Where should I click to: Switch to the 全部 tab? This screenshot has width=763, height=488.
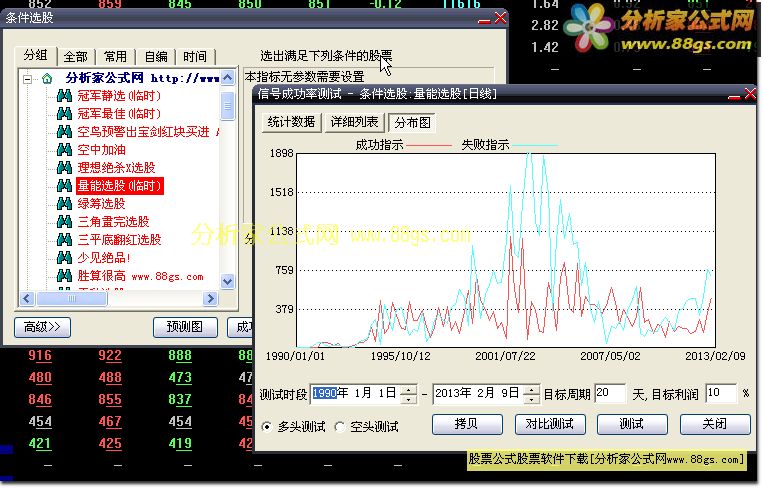point(75,56)
